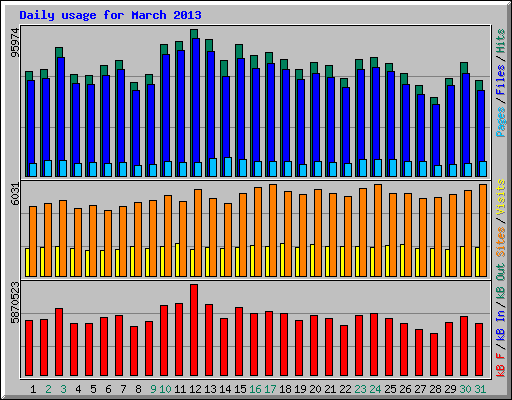Select the red kB bar for day 31
Image resolution: width=512 pixels, height=400 pixels.
click(x=479, y=349)
